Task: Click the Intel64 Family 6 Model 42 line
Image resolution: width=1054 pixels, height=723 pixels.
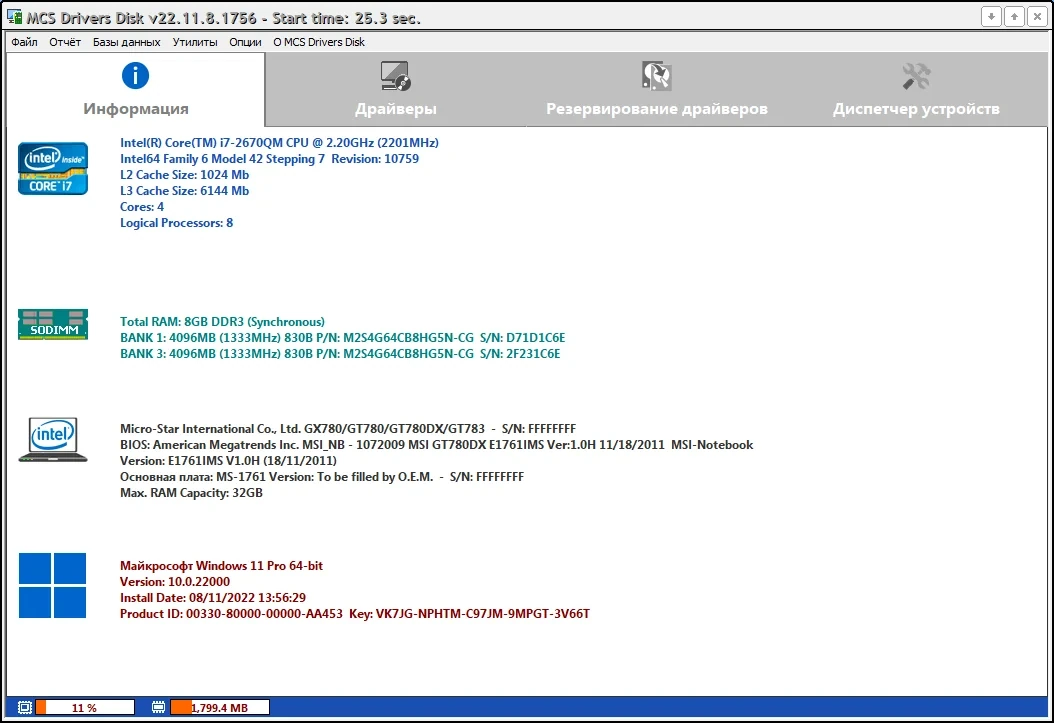Action: 269,159
